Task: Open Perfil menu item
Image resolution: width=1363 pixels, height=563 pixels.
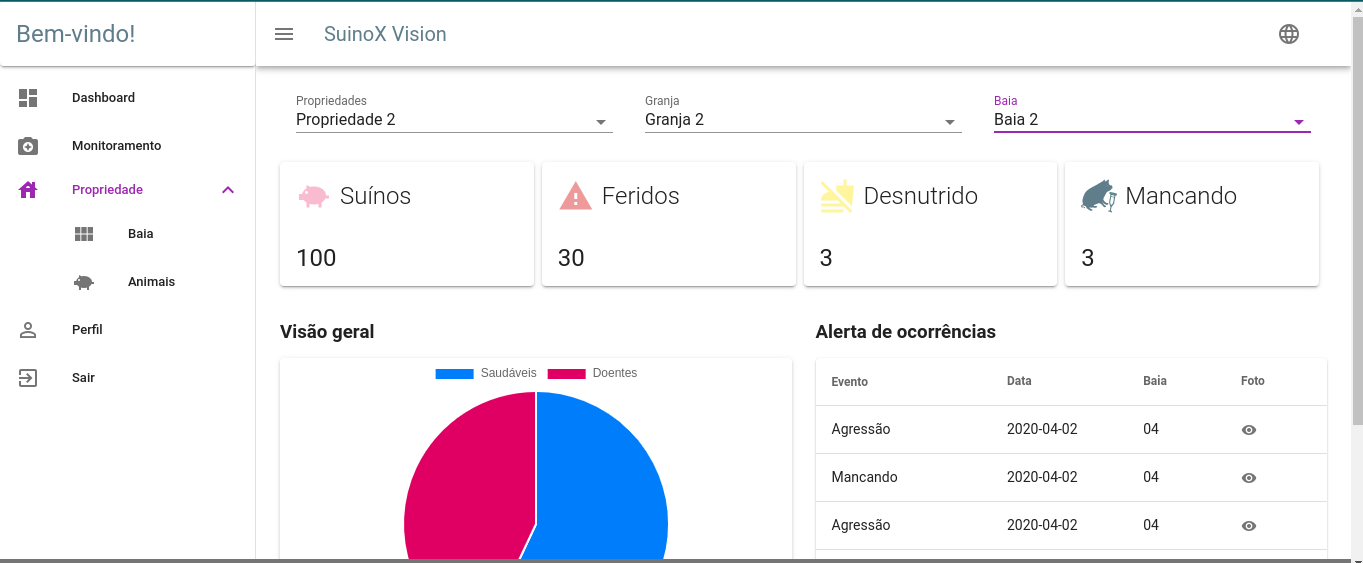Action: pyautogui.click(x=128, y=330)
